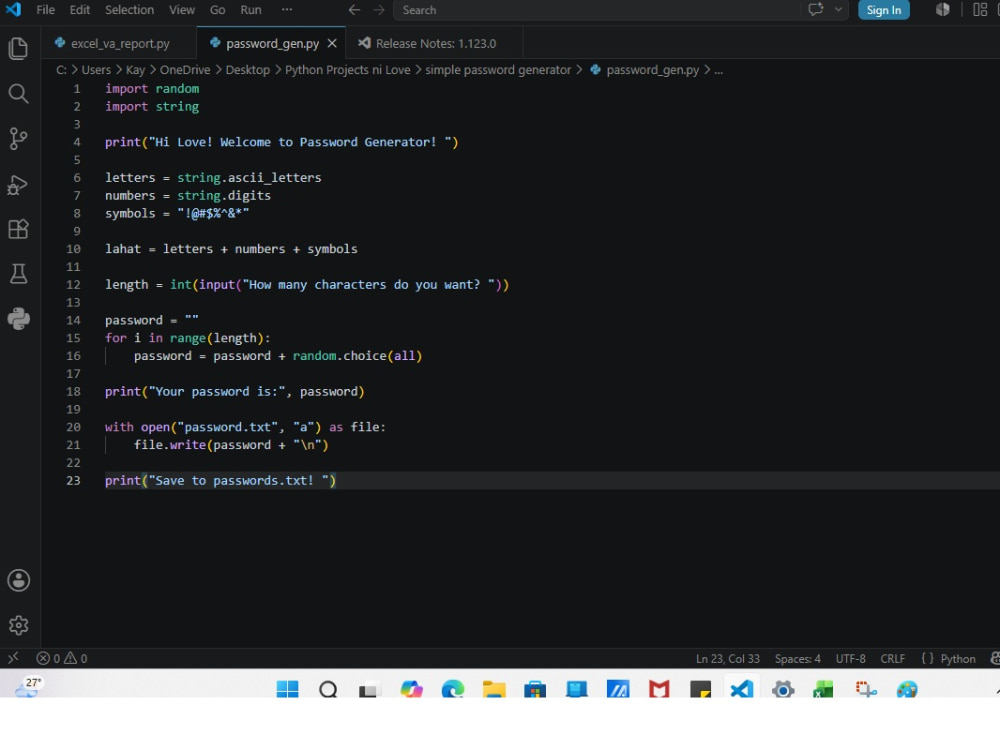Screen dimensions: 1000x750
Task: Open the Run and Debug view
Action: [18, 184]
